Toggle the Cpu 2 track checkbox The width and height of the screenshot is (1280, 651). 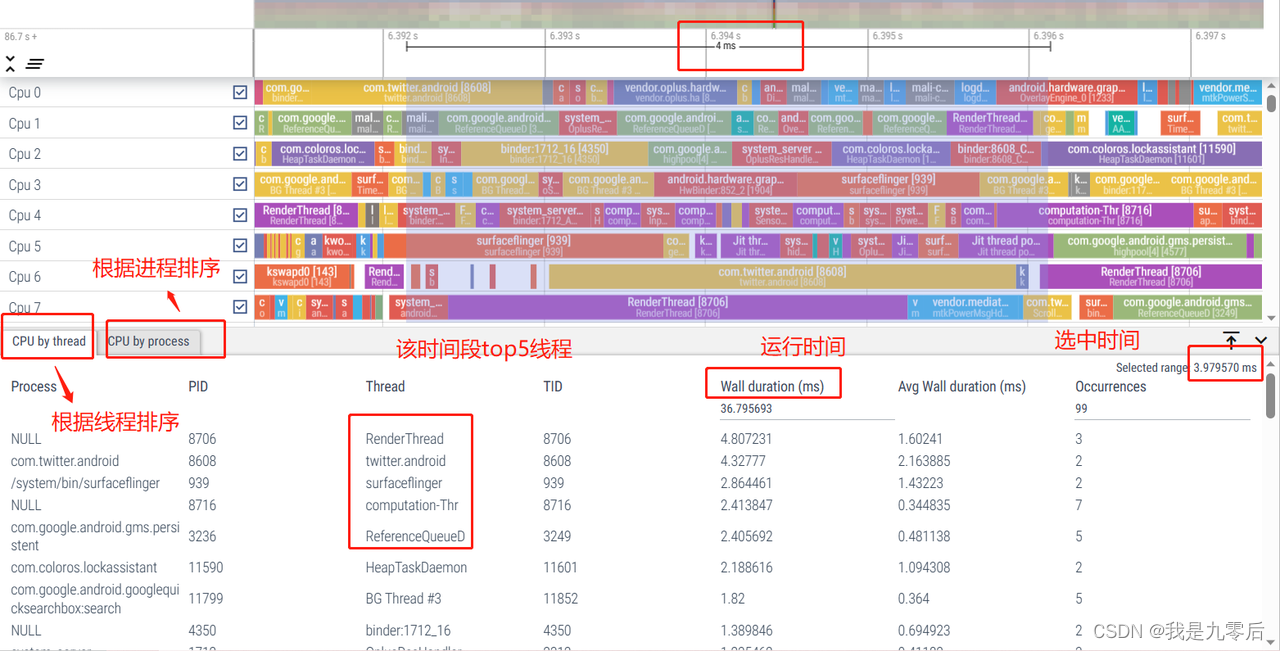tap(240, 154)
